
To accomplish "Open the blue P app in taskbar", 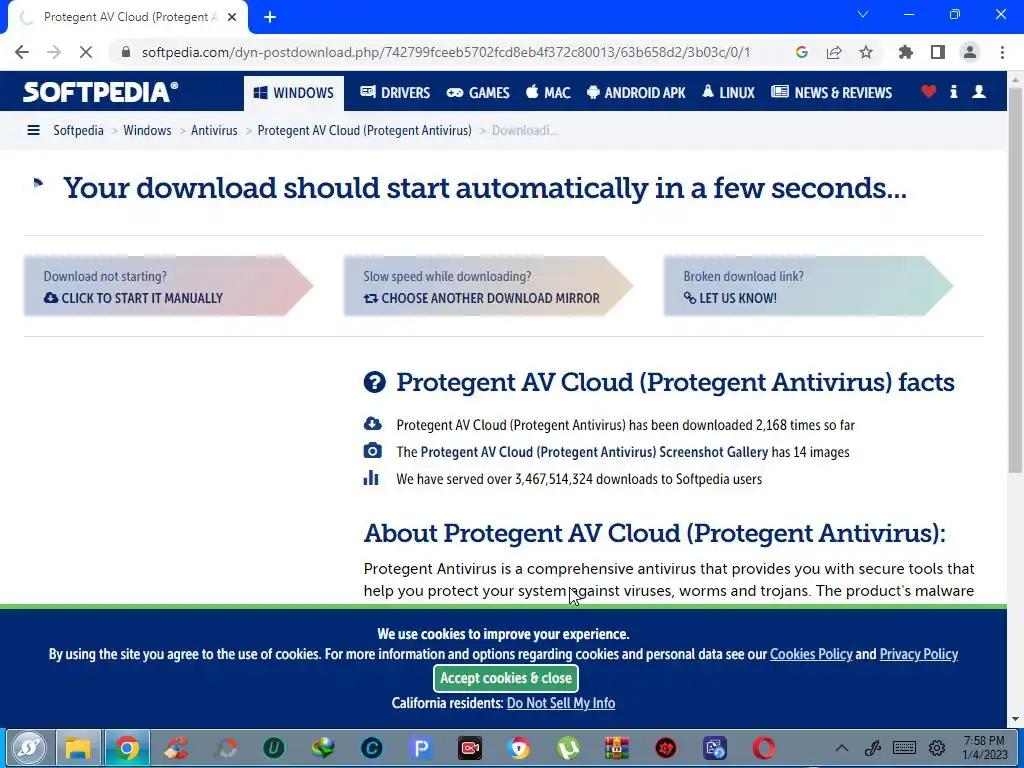I will [421, 748].
